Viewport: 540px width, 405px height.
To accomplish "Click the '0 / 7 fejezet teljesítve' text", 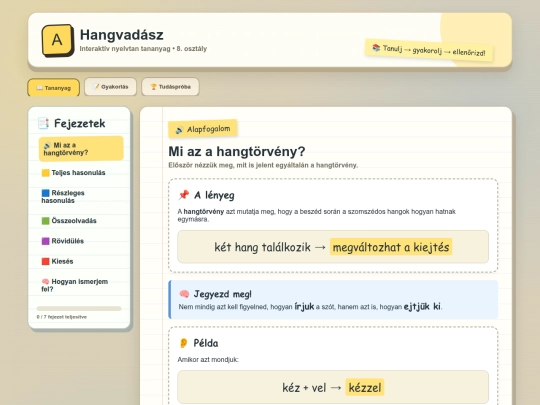I will (x=62, y=317).
